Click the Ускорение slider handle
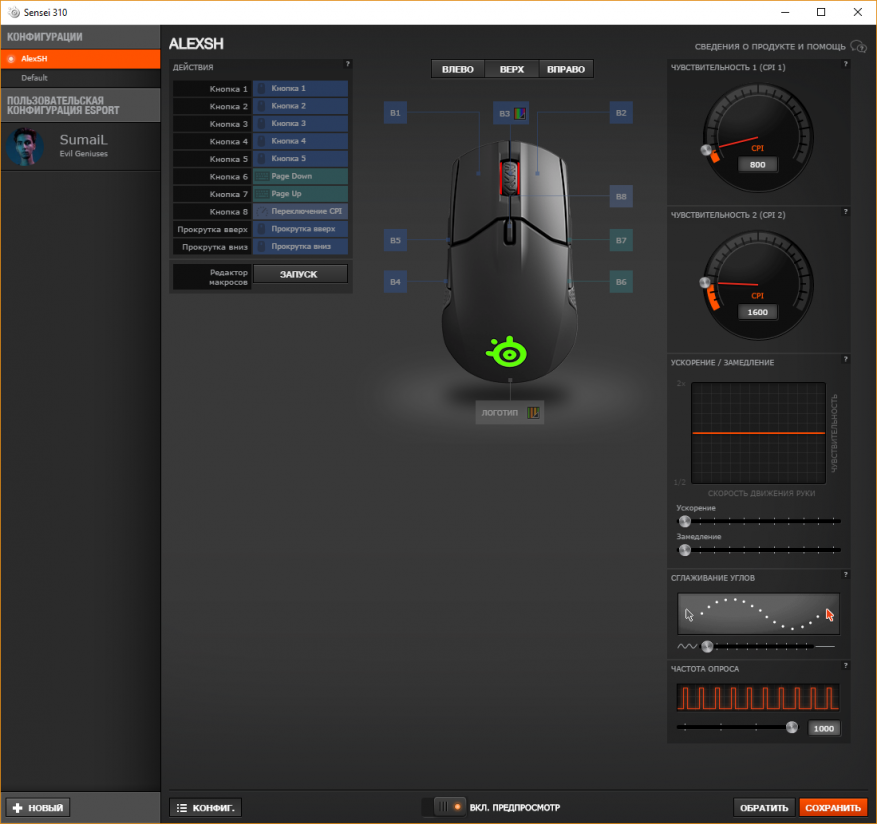This screenshot has width=877, height=824. click(x=685, y=521)
